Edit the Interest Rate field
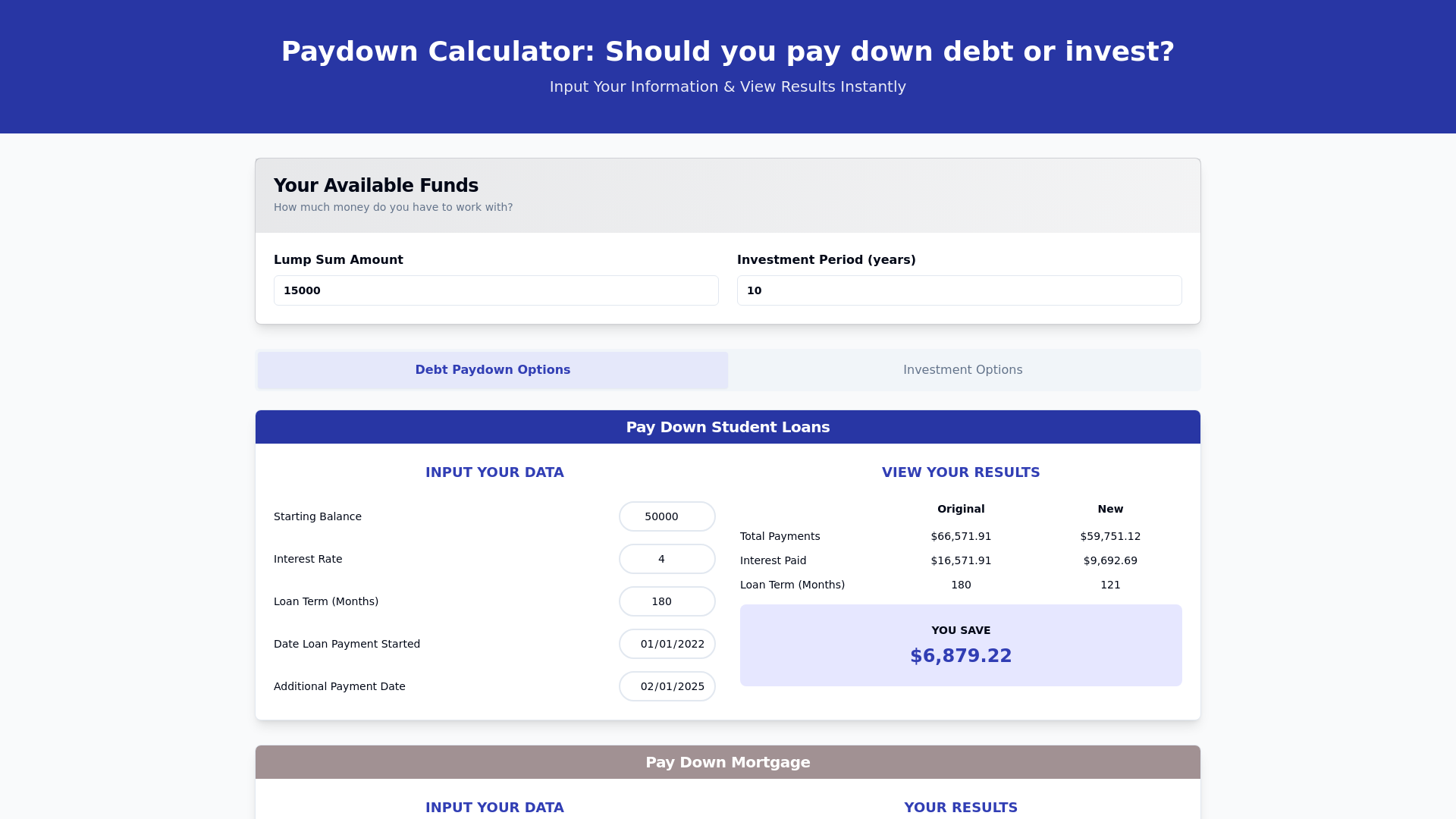This screenshot has height=819, width=1456. click(667, 559)
